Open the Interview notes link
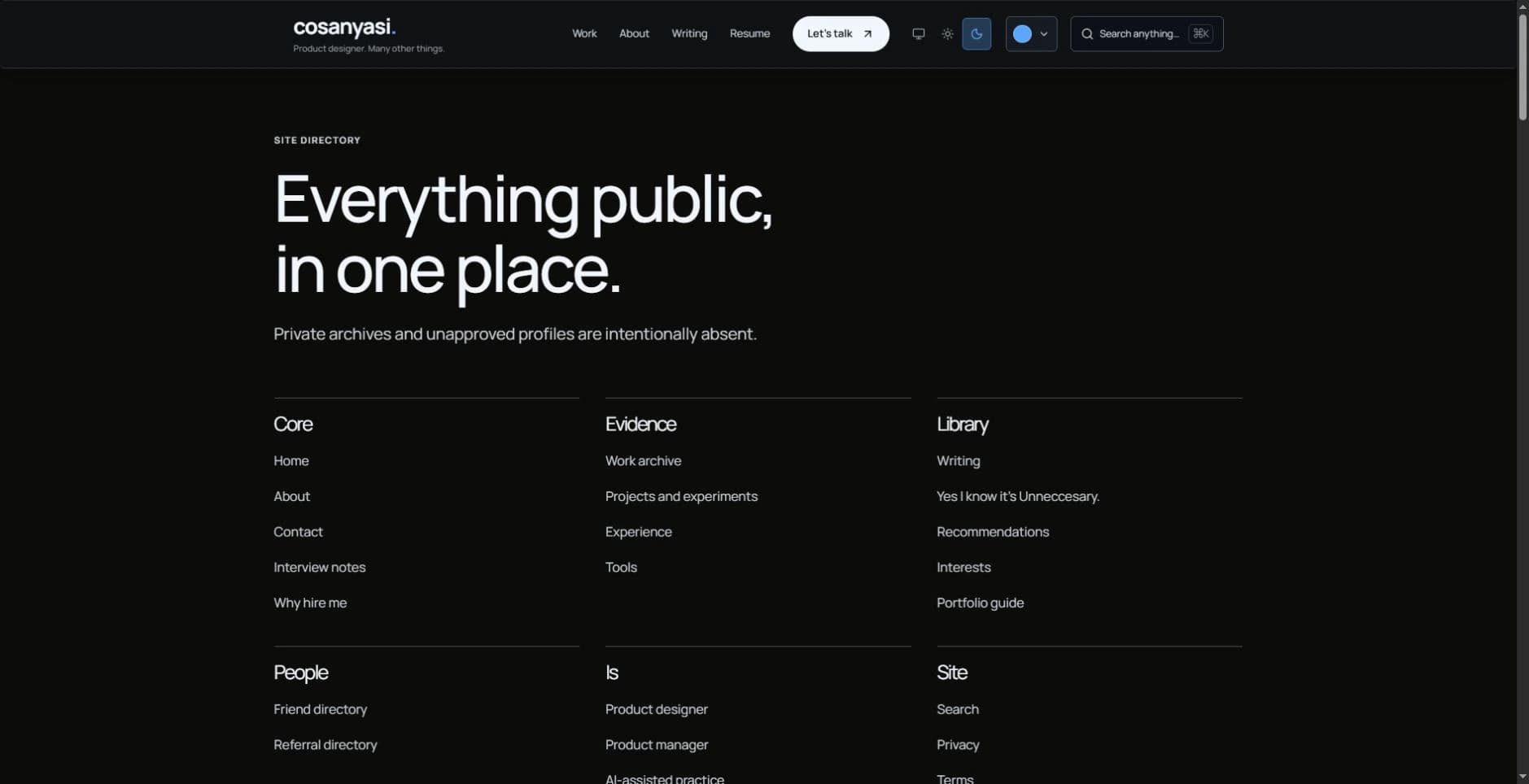This screenshot has height=784, width=1529. [319, 568]
